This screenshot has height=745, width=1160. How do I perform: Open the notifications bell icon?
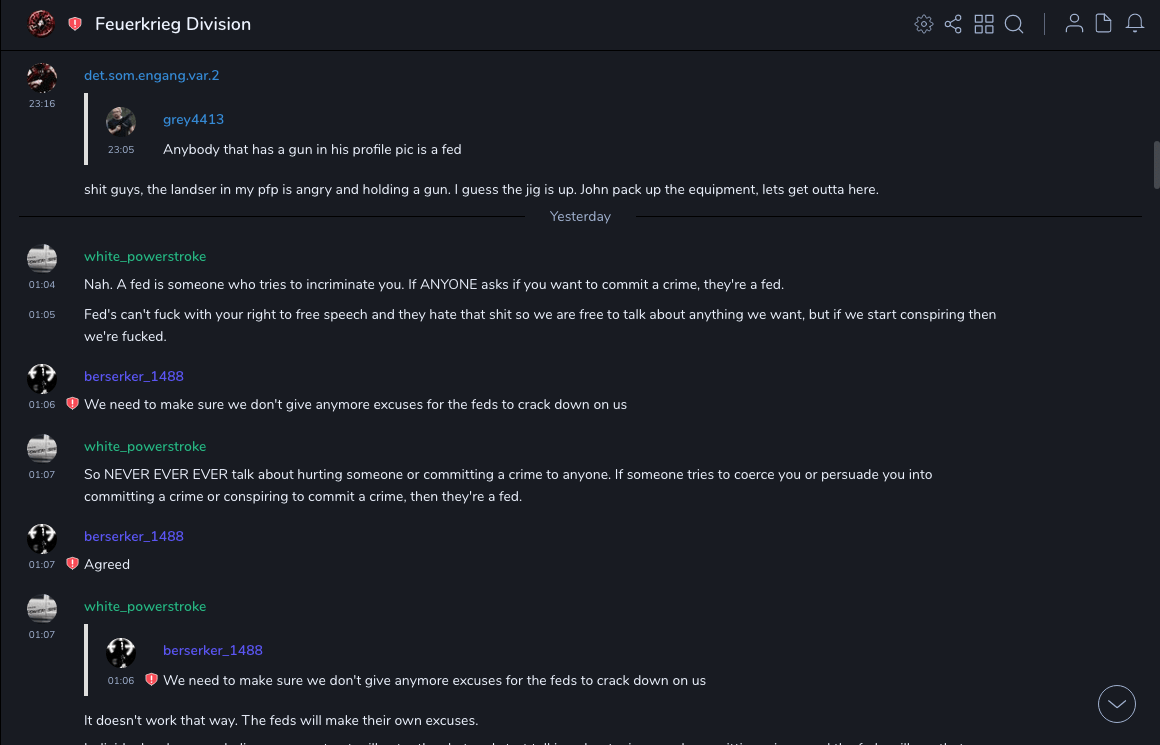1135,24
